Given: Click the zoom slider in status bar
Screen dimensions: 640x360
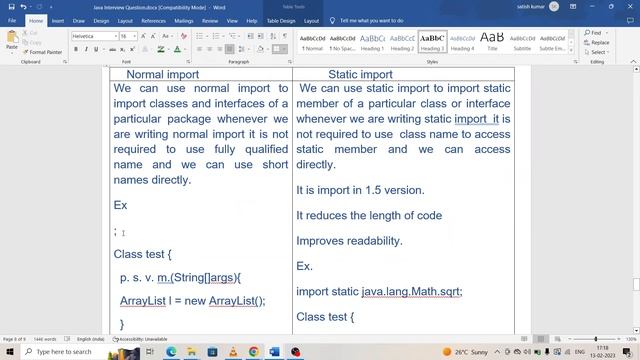Looking at the screenshot, I should click(x=596, y=339).
